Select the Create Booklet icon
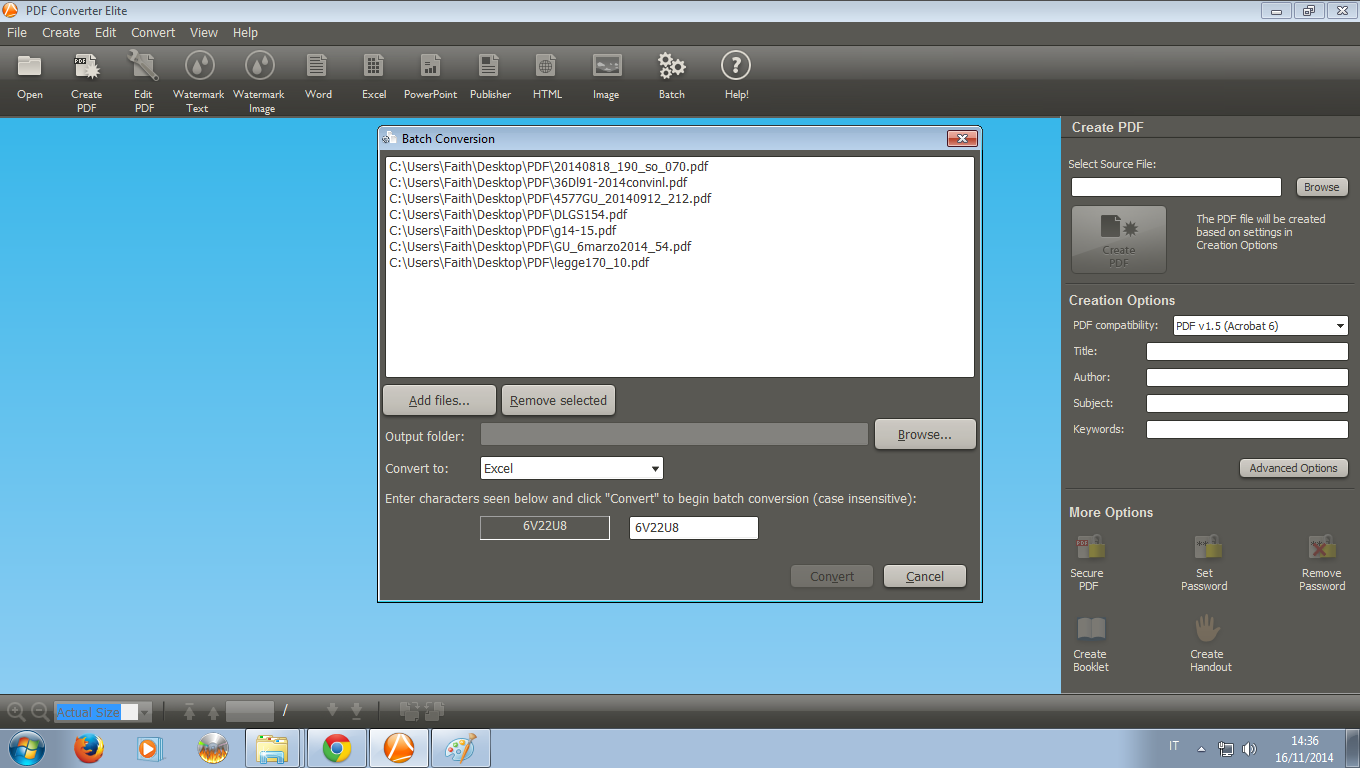This screenshot has height=768, width=1360. (1091, 629)
